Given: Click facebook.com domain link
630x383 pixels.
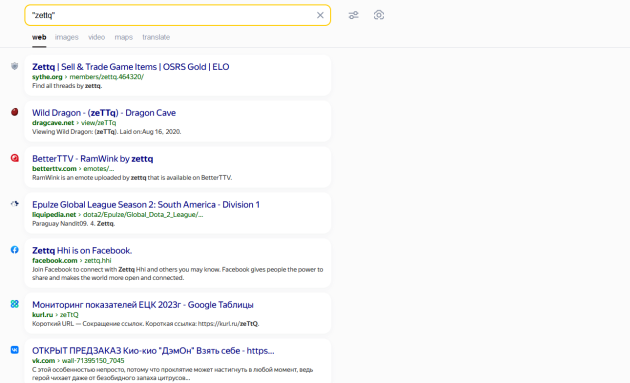Looking at the screenshot, I should click(x=55, y=260).
